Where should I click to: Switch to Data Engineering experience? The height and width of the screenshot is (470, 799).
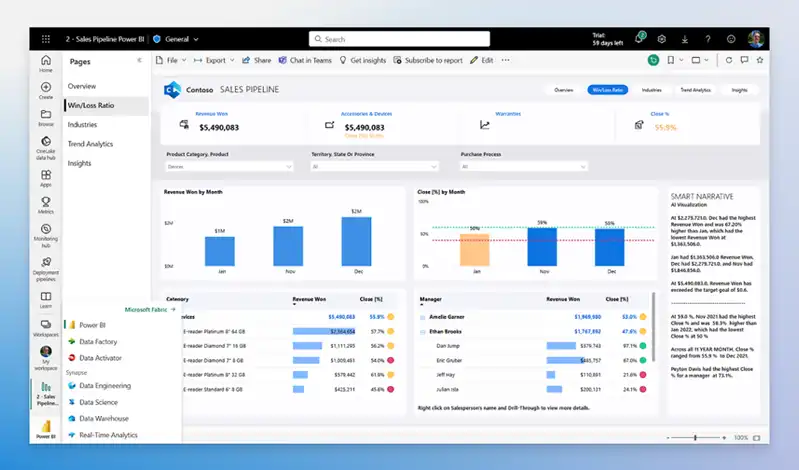99,386
